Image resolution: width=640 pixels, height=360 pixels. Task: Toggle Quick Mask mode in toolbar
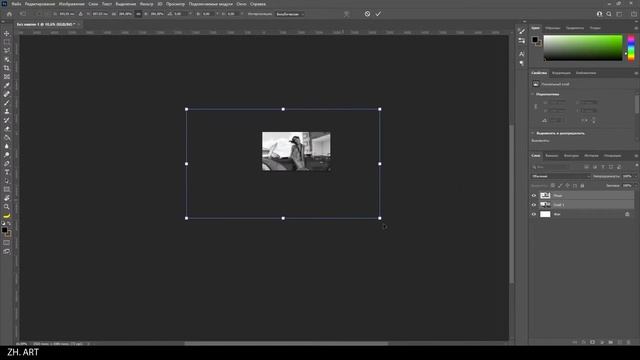[x=7, y=242]
